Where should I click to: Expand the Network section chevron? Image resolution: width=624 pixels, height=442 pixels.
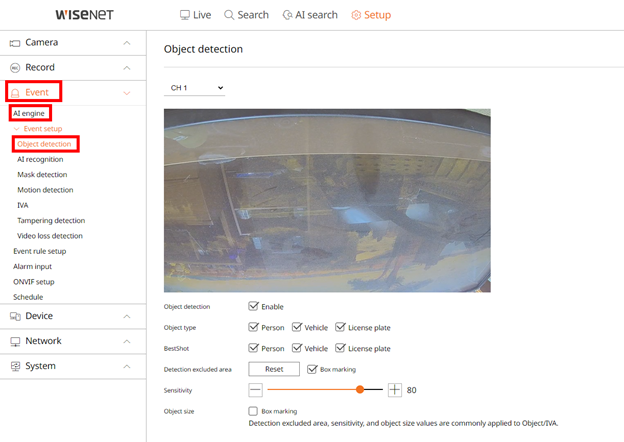point(127,341)
